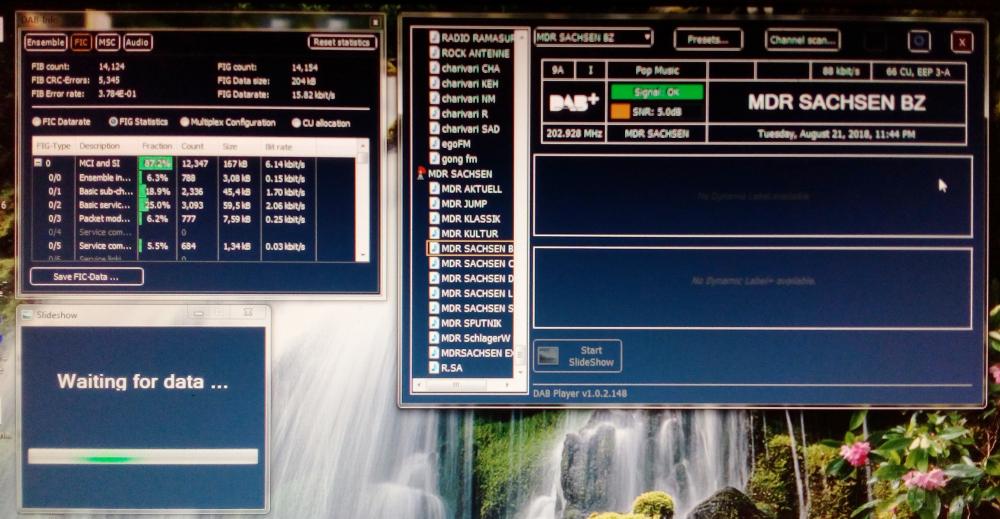Click the Save FIC-Data button

point(86,277)
